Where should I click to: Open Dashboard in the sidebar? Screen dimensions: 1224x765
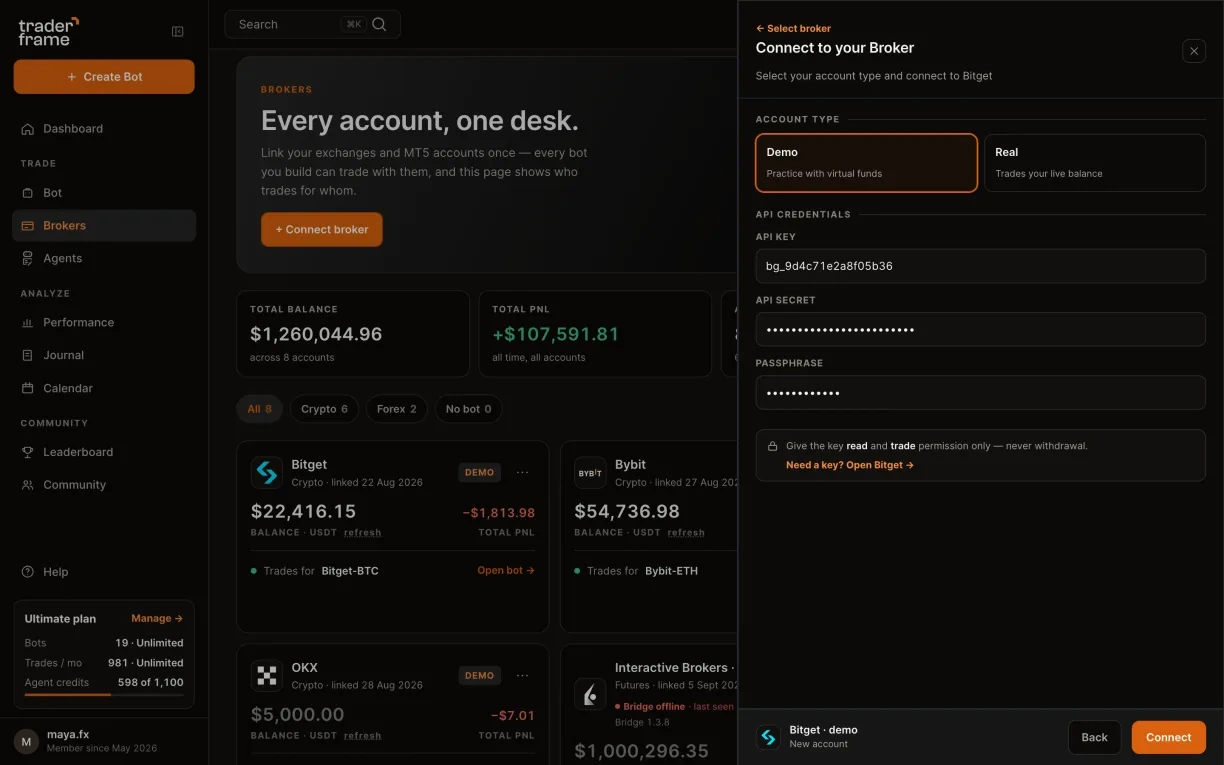(x=104, y=129)
